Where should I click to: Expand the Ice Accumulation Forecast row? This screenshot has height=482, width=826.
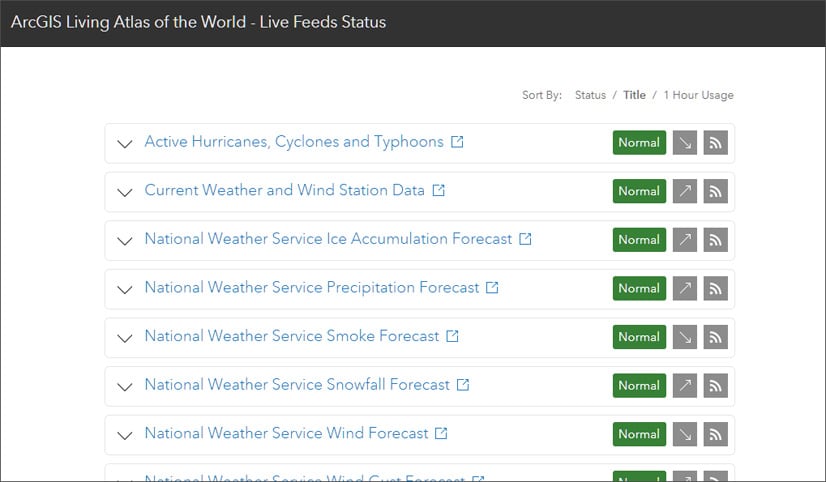[x=125, y=241]
